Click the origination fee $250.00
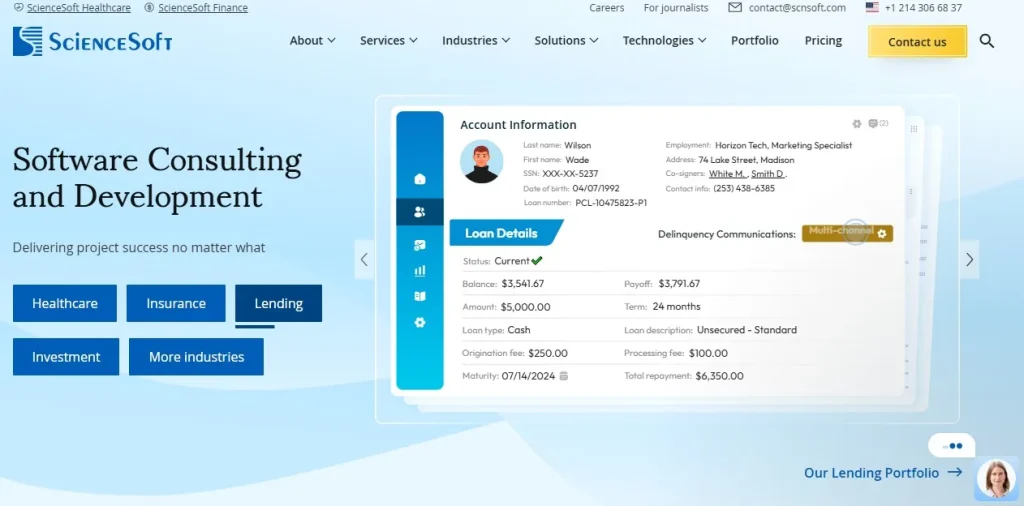1024x506 pixels. [548, 353]
